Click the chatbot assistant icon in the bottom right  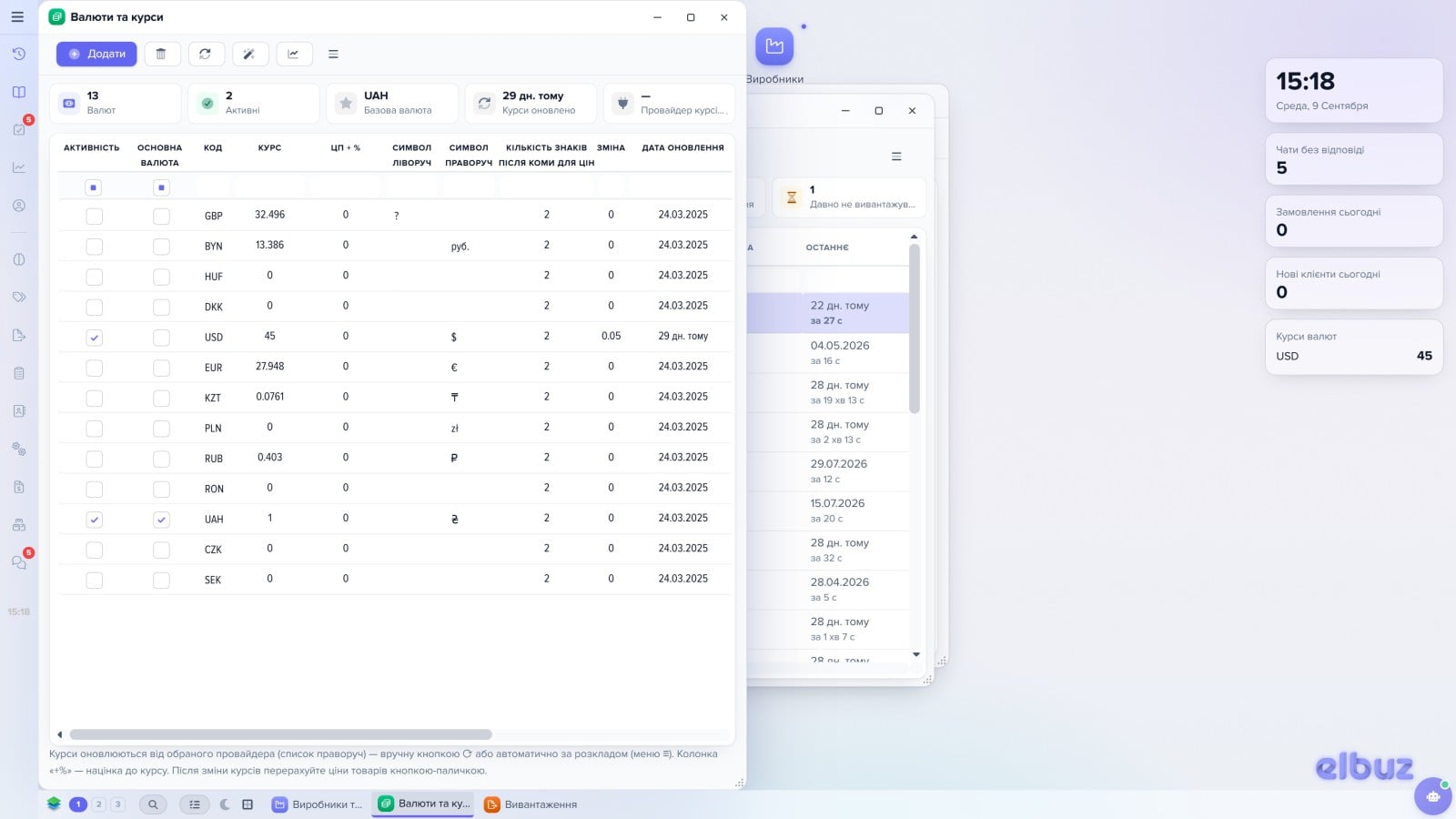pos(1433,796)
